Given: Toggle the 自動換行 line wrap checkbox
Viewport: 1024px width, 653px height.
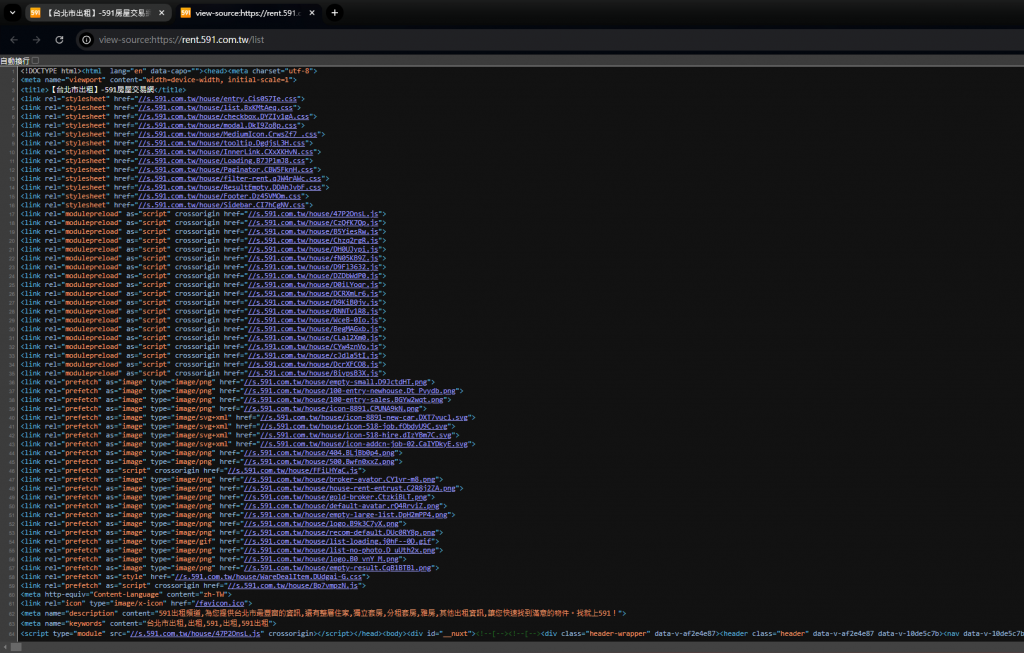Looking at the screenshot, I should point(35,61).
